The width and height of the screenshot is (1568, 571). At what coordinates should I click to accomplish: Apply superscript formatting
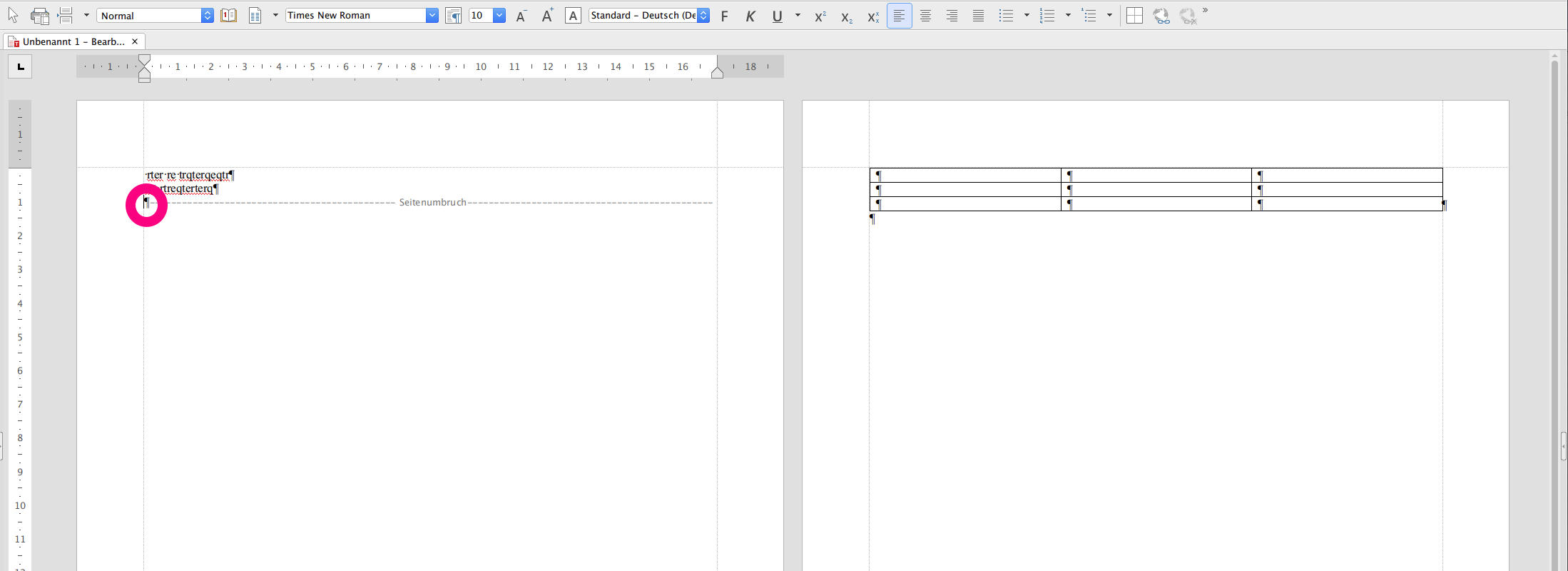point(820,16)
